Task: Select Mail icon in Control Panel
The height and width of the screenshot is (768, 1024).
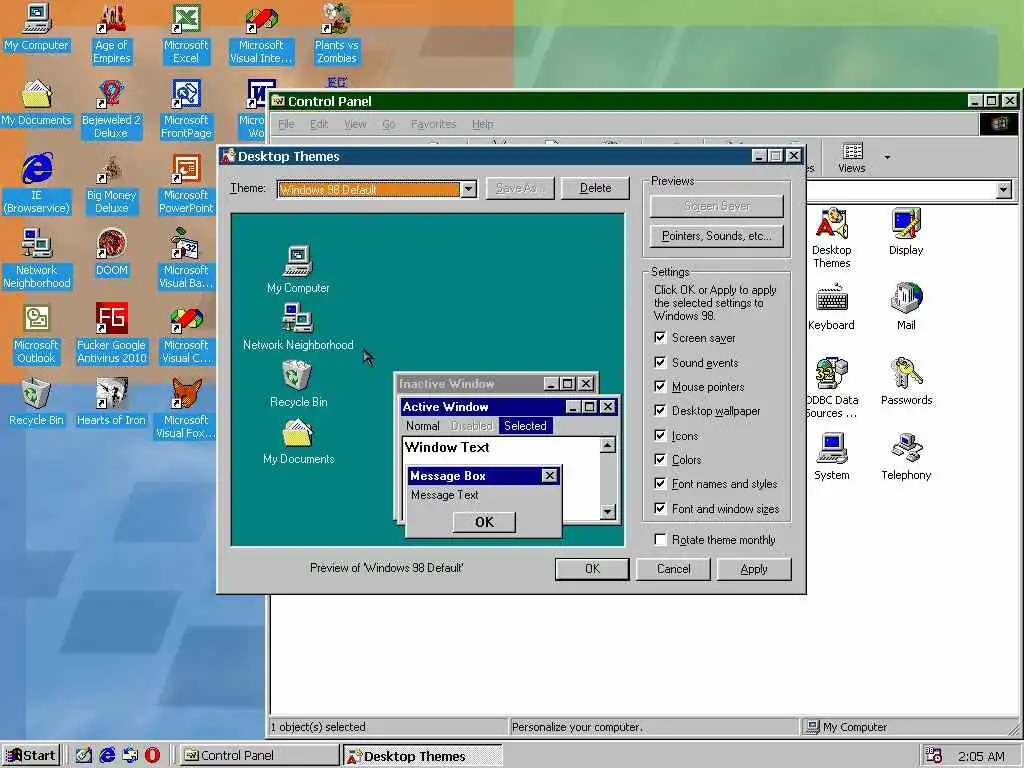Action: pyautogui.click(x=906, y=308)
